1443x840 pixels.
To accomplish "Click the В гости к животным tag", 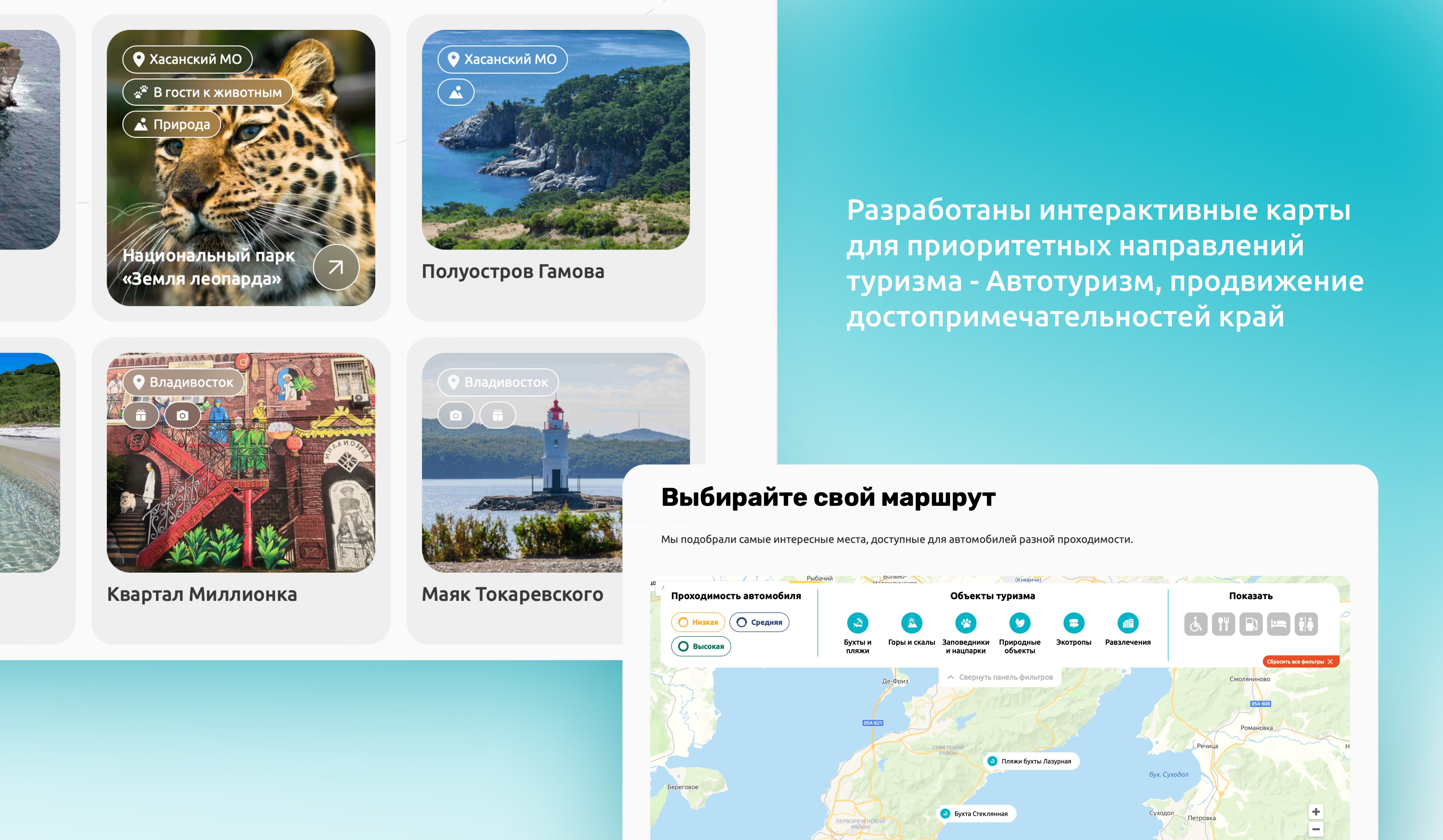I will coord(207,92).
